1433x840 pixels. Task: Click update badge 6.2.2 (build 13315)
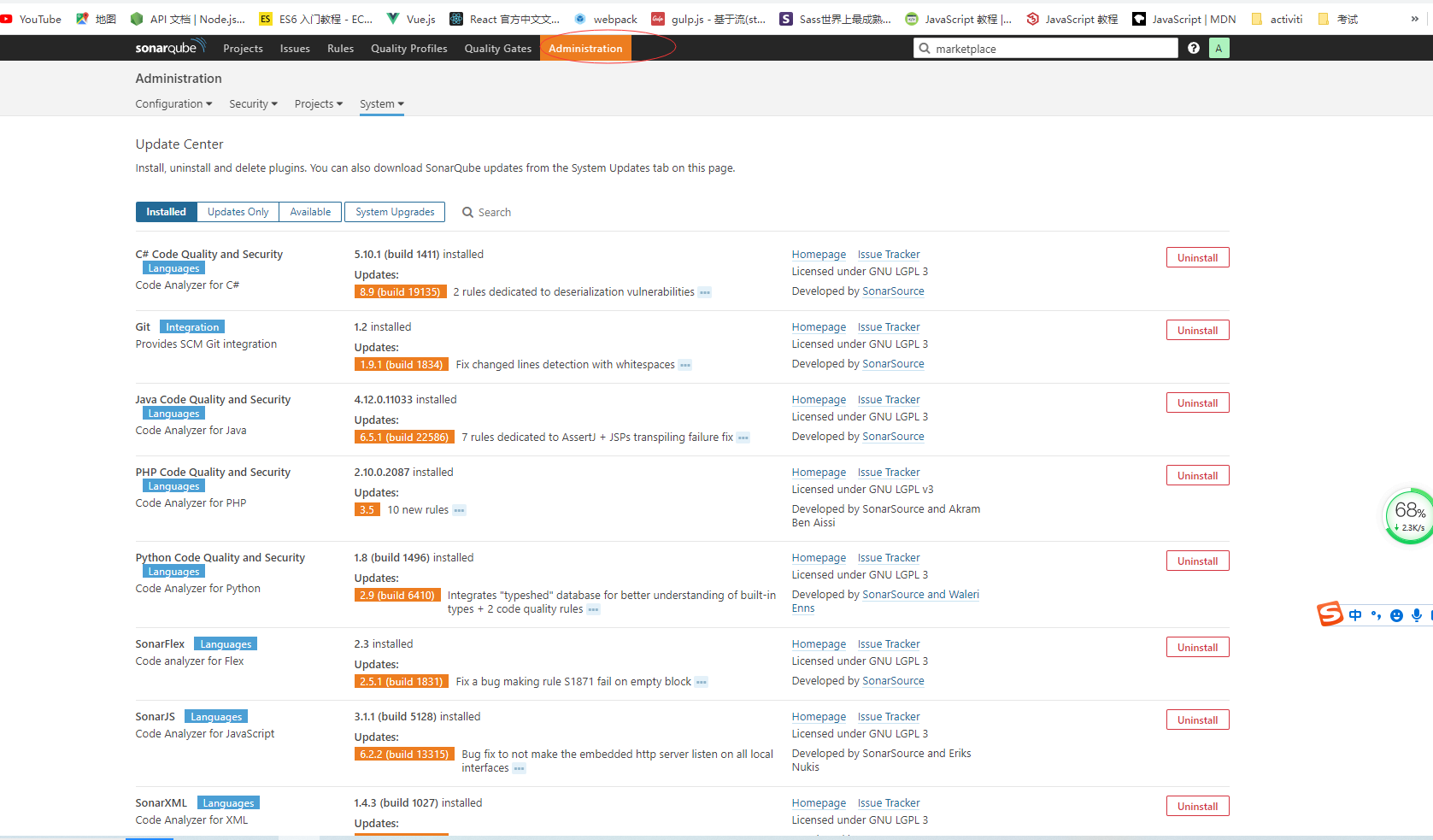(x=403, y=755)
